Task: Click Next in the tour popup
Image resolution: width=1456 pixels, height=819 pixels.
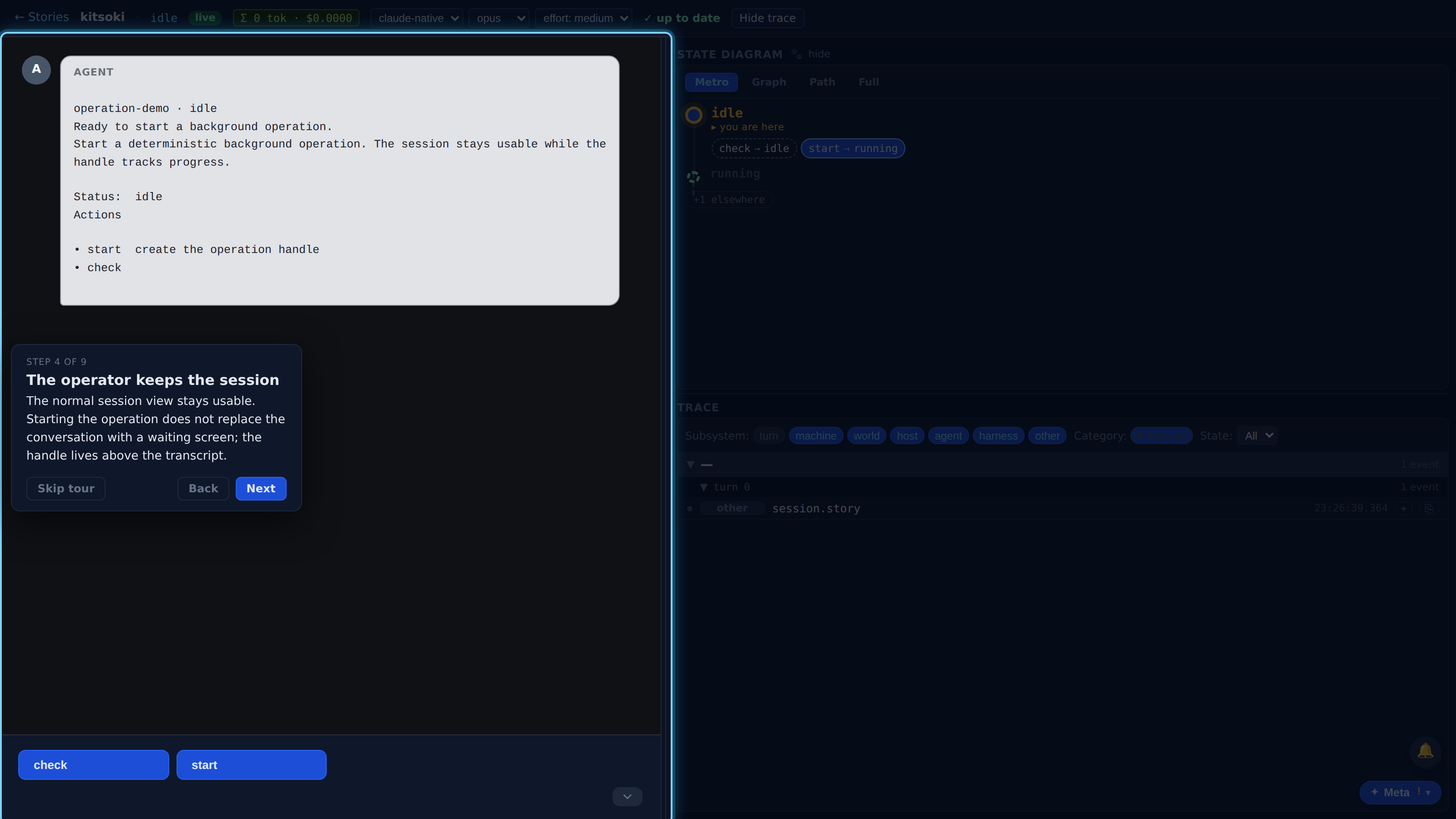Action: coord(261,488)
